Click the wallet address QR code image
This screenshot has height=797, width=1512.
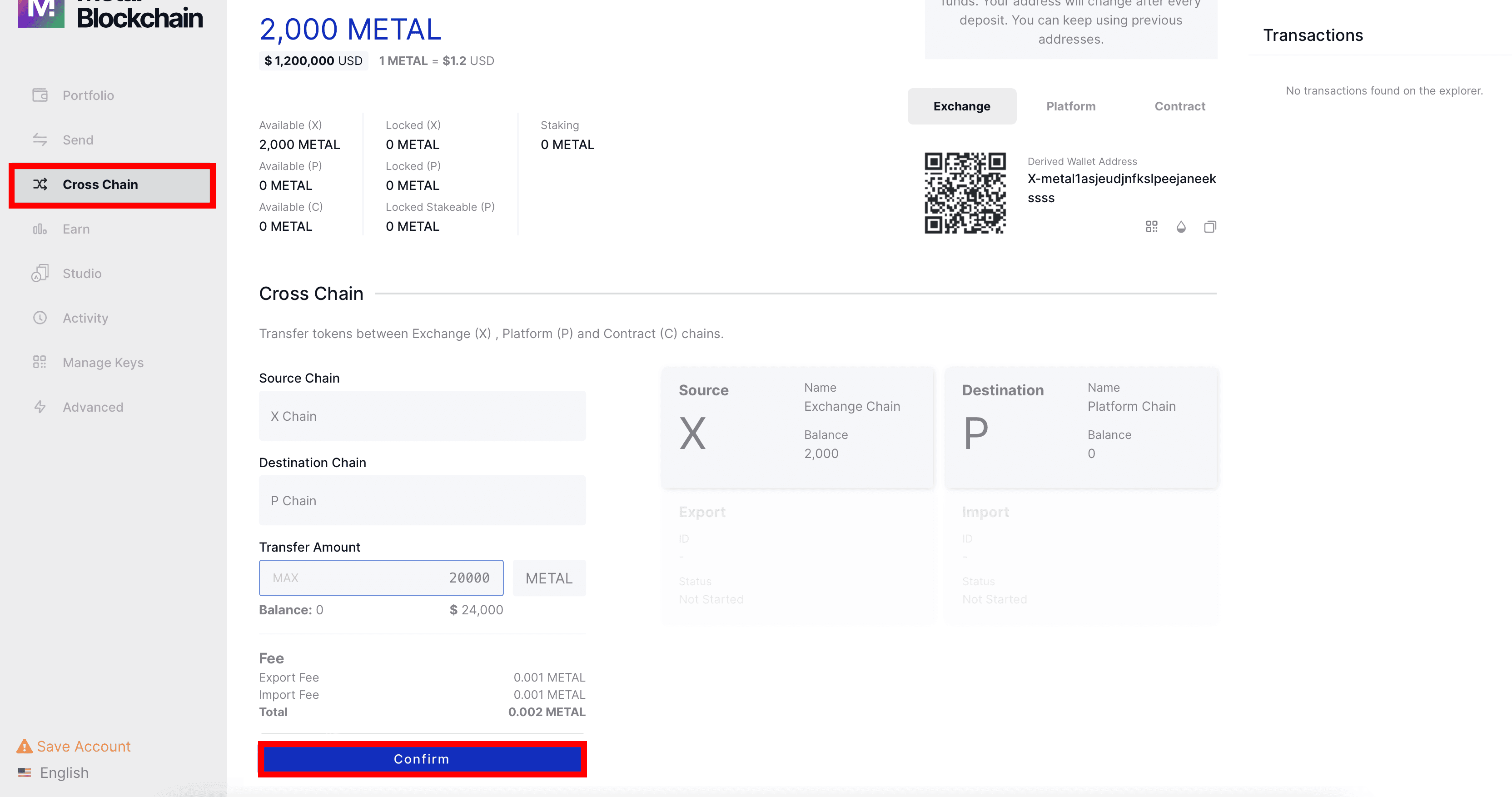[965, 193]
